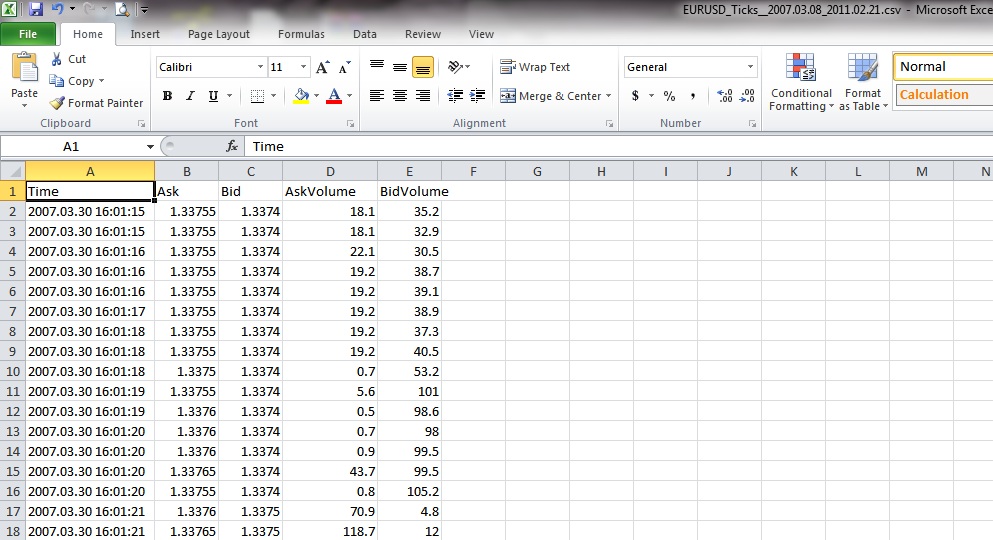This screenshot has height=540, width=993.
Task: Open the Name Box A1 dropdown
Action: (x=150, y=147)
